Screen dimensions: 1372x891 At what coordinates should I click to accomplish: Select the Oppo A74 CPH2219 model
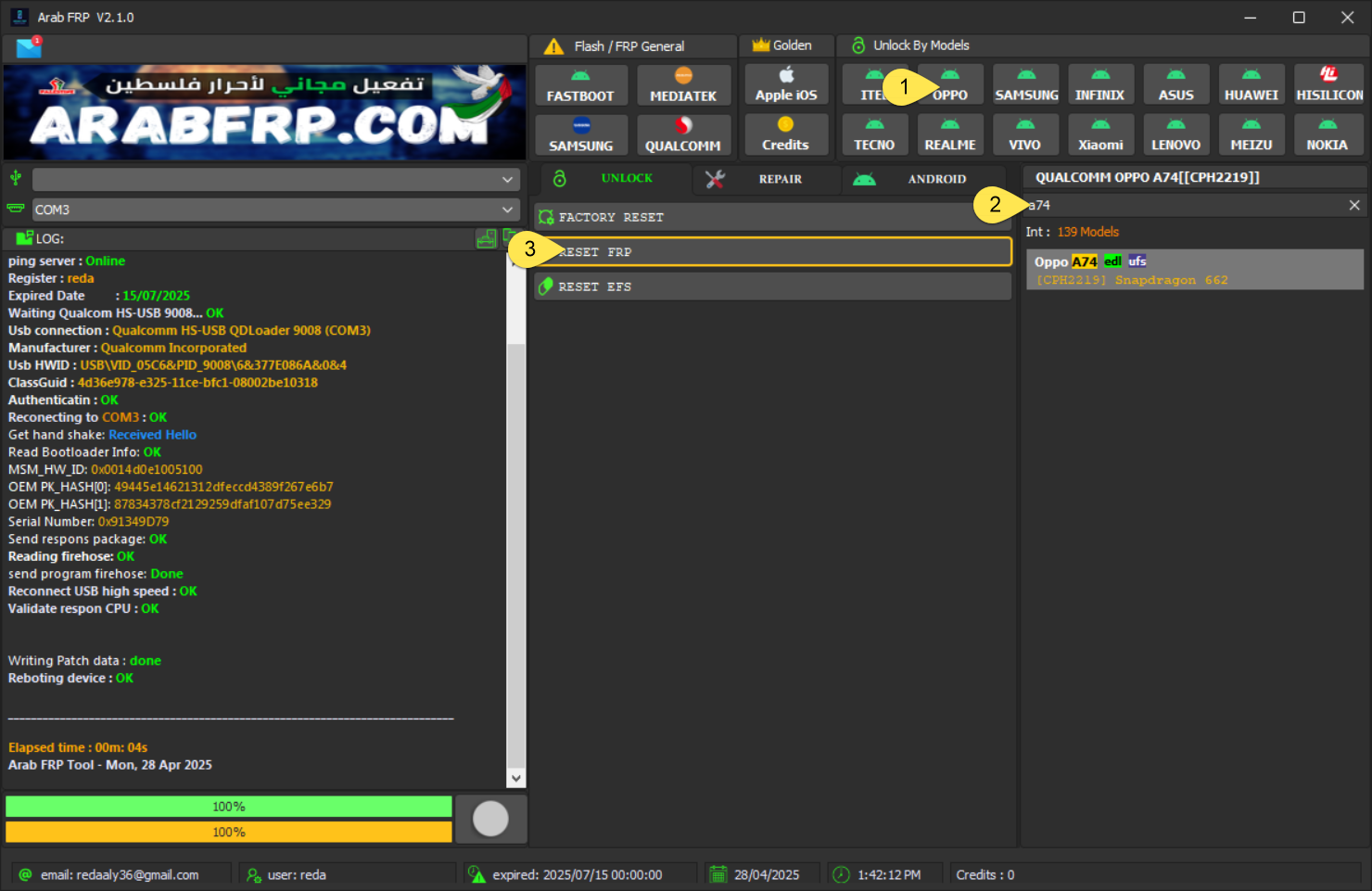1195,270
